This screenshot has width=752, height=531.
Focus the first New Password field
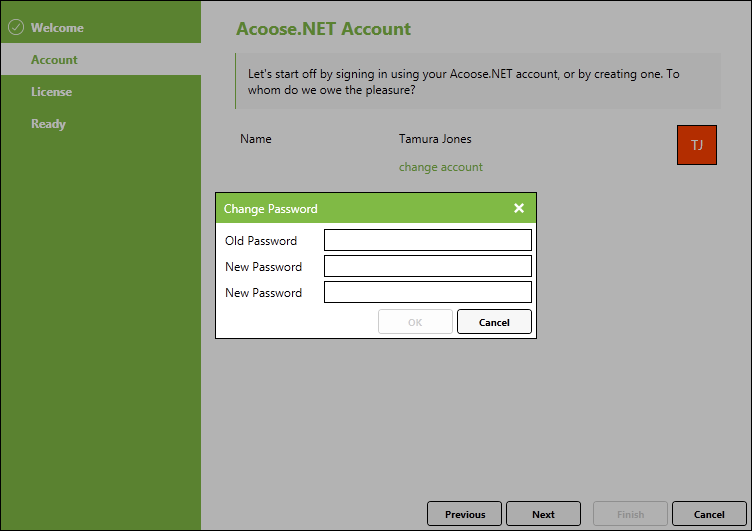428,266
